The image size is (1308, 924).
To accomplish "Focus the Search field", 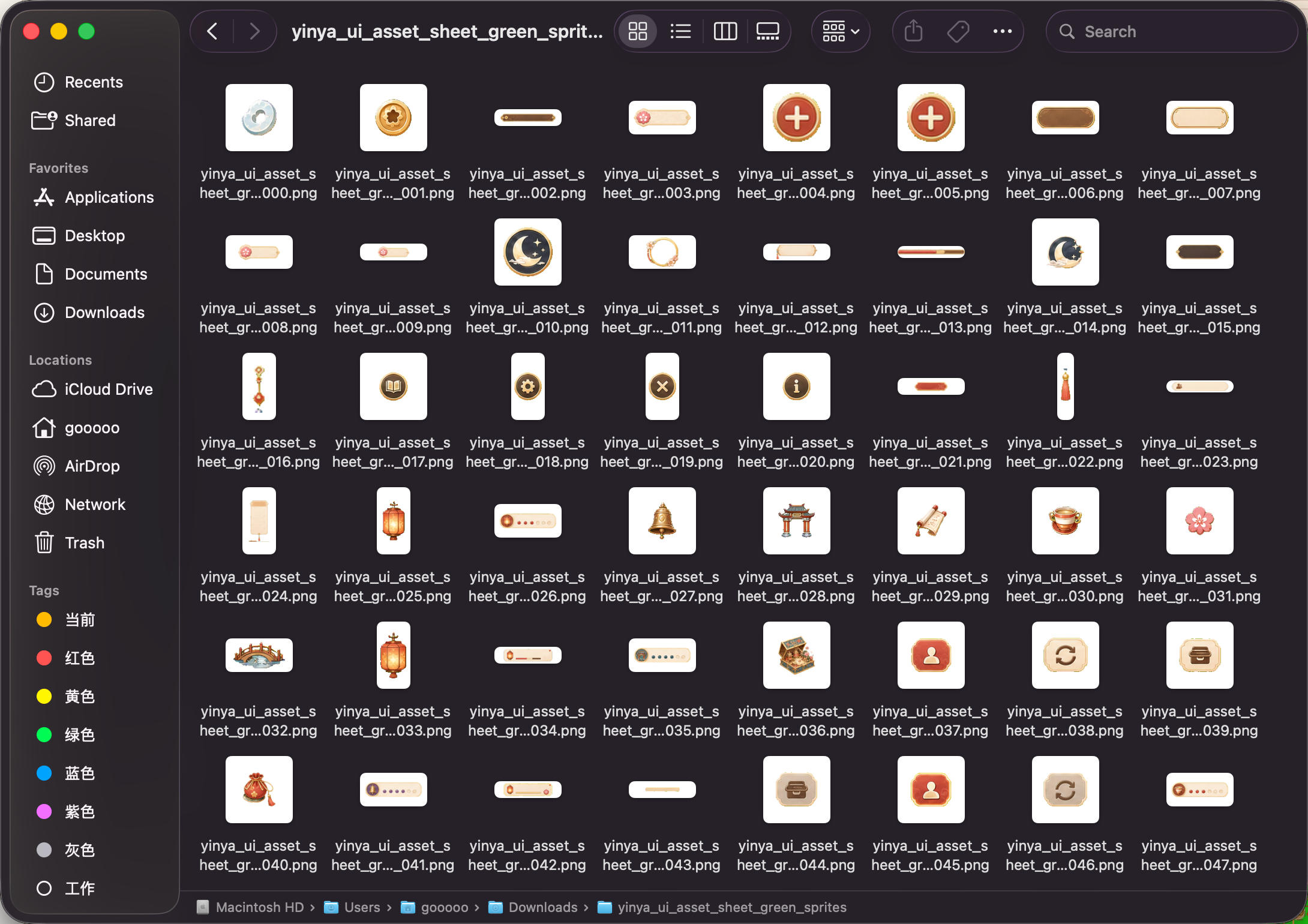I will pyautogui.click(x=1172, y=31).
